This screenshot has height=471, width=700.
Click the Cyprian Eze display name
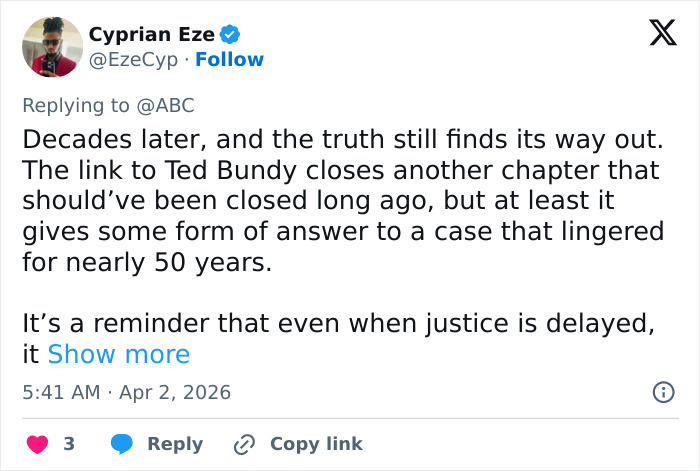pyautogui.click(x=152, y=34)
